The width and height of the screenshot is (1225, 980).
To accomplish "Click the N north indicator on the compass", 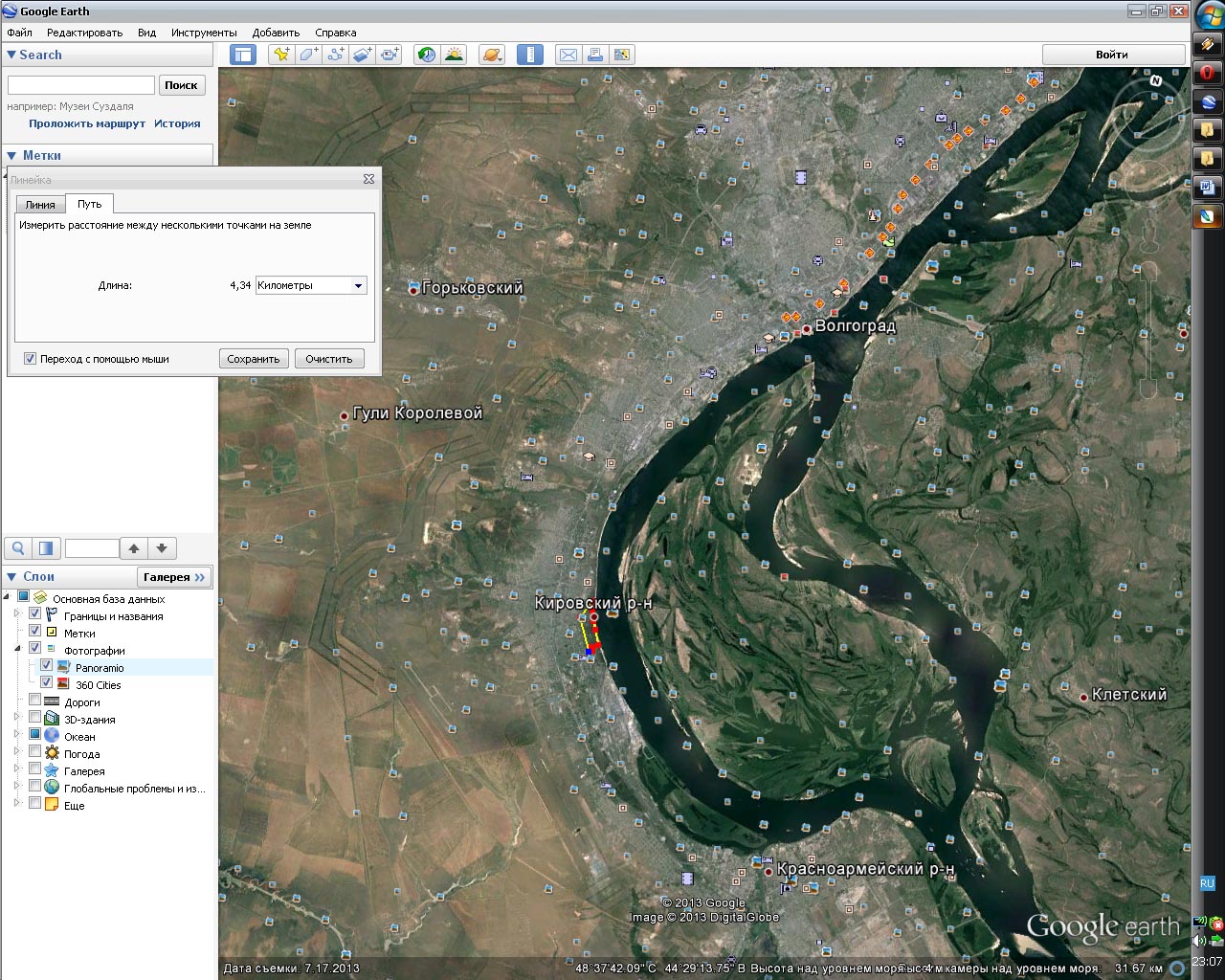I will click(x=1155, y=81).
